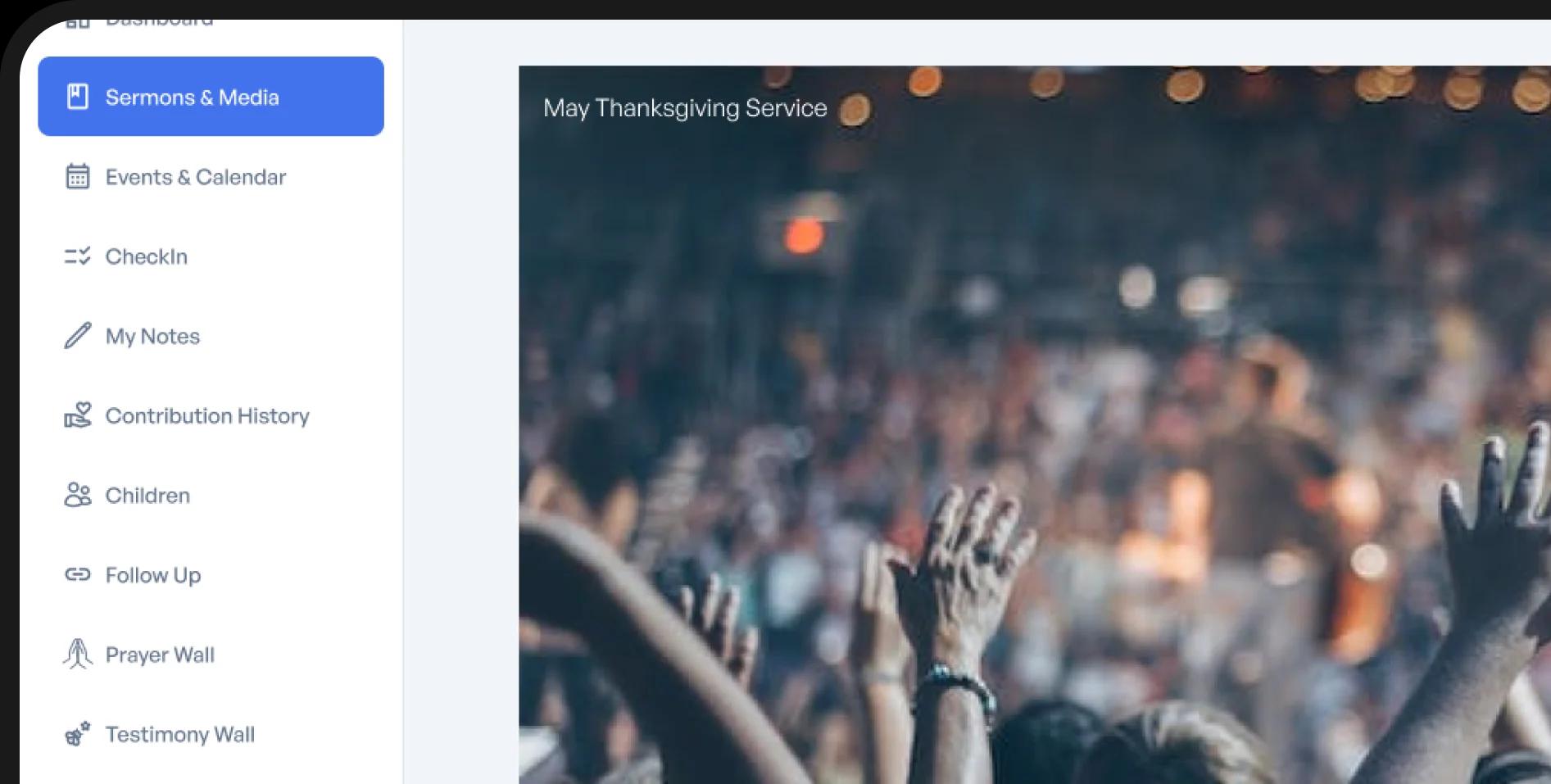Open My Notes section
This screenshot has width=1551, height=784.
(211, 336)
